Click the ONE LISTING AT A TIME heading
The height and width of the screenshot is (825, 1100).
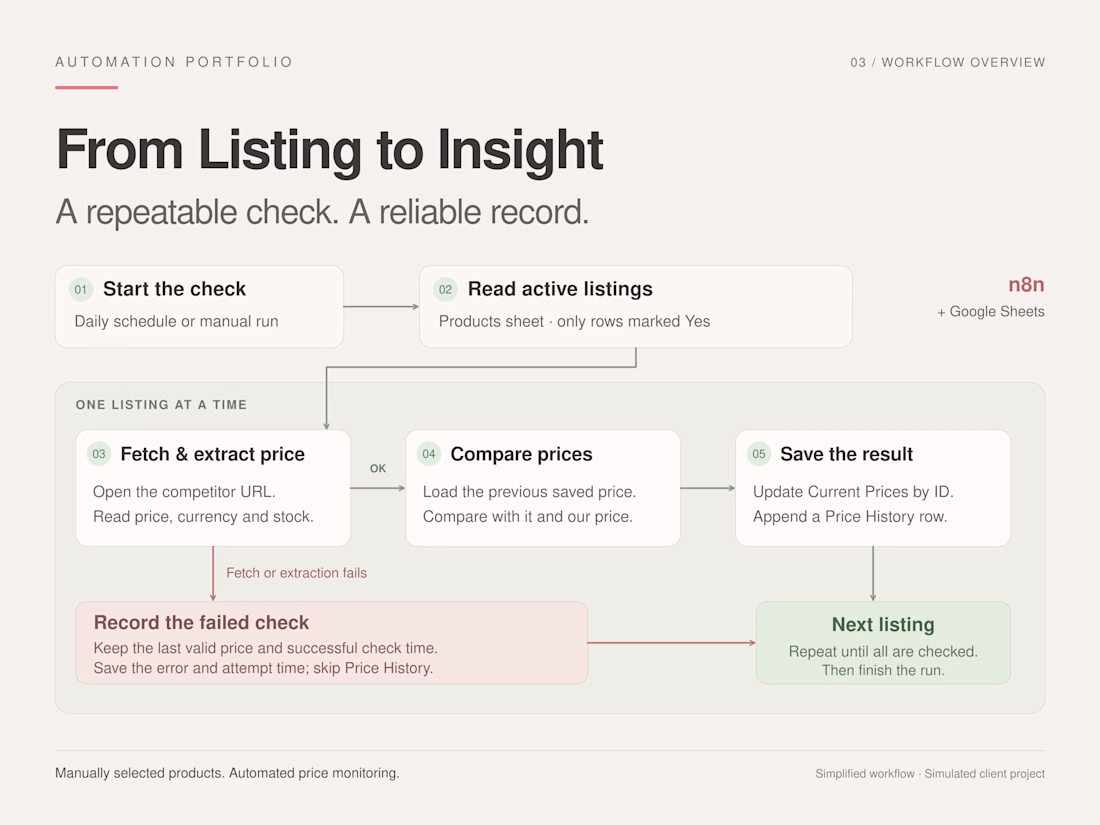click(161, 405)
